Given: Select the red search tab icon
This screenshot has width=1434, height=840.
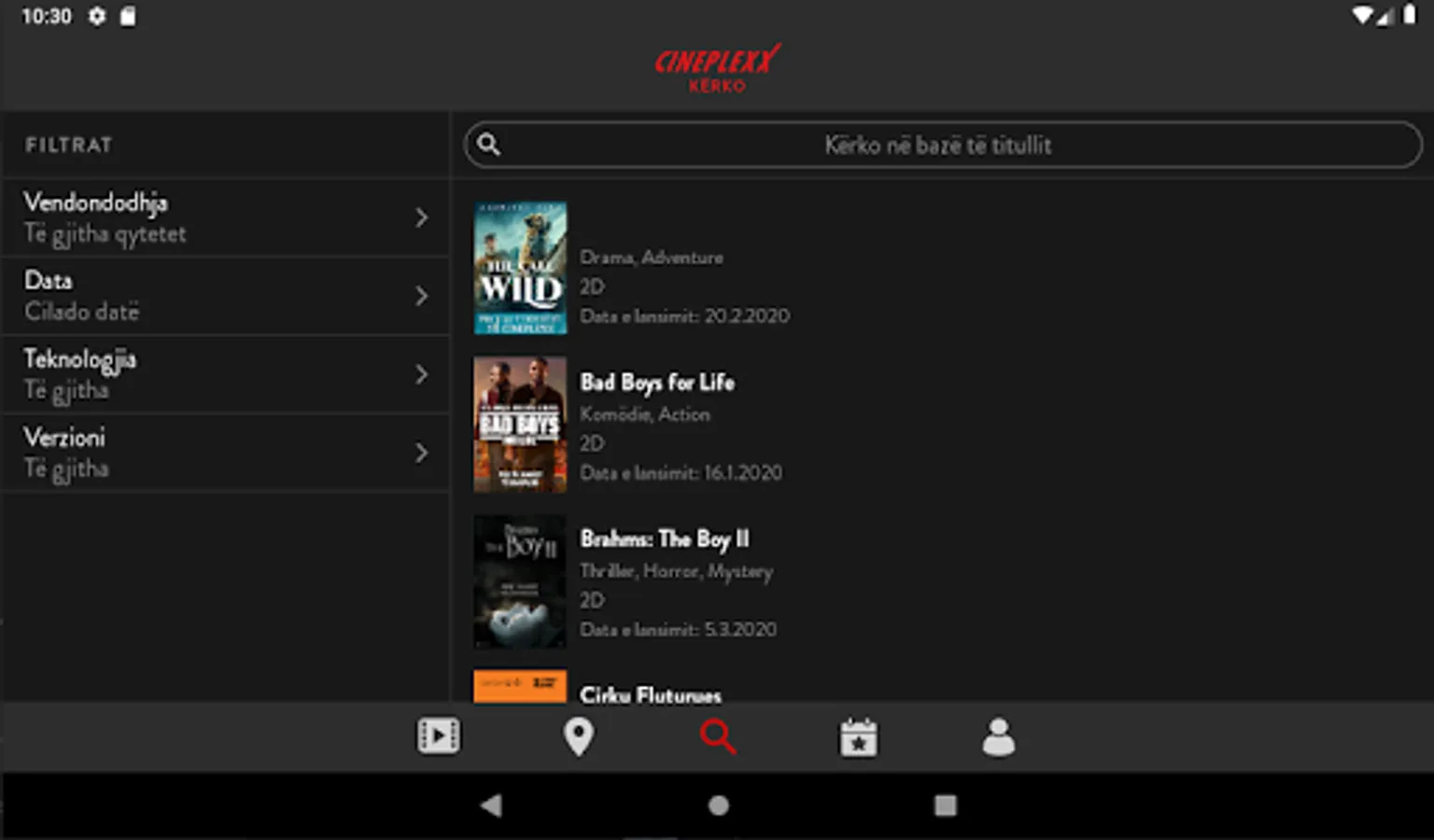Looking at the screenshot, I should pos(718,736).
